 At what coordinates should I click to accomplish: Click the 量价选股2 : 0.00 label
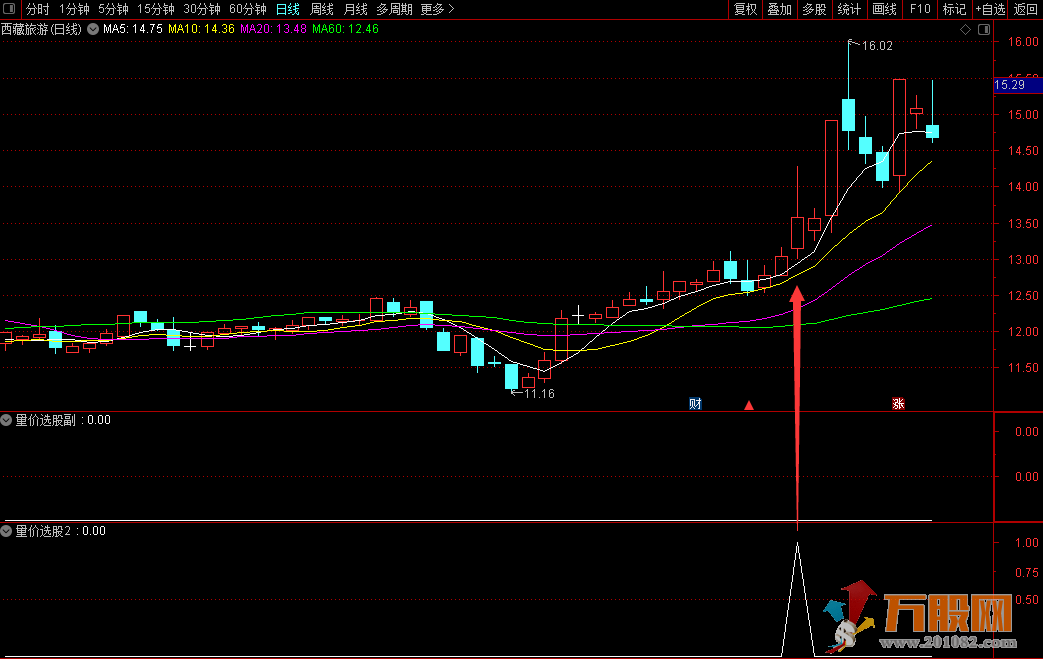point(60,531)
